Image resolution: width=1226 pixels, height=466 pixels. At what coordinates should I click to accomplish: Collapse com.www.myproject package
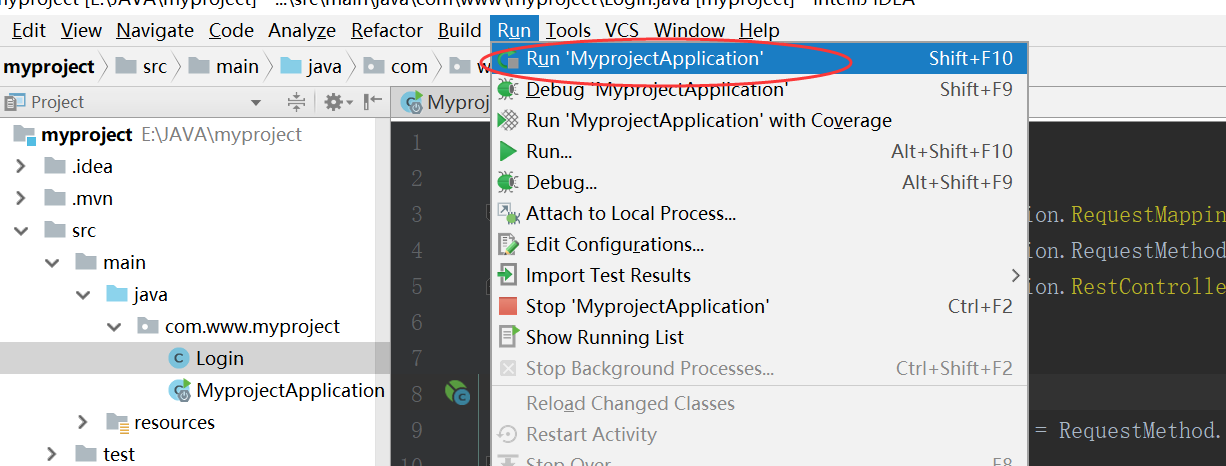pos(116,327)
